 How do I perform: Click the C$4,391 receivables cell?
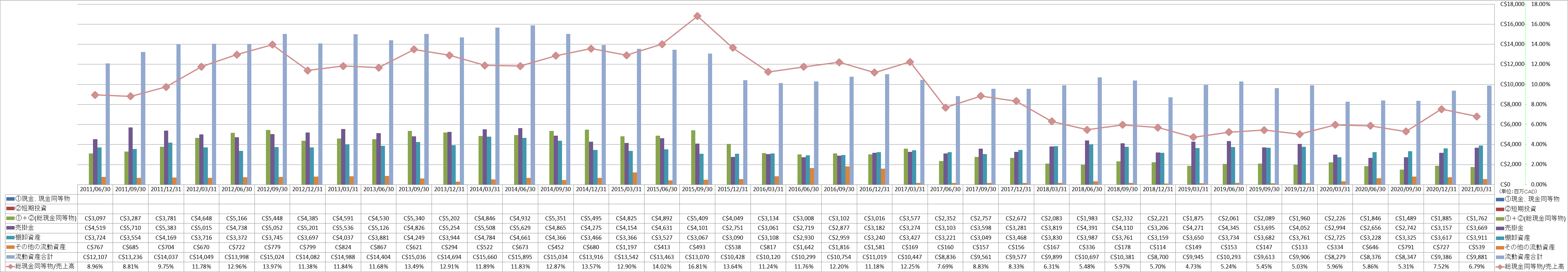coord(1087,228)
